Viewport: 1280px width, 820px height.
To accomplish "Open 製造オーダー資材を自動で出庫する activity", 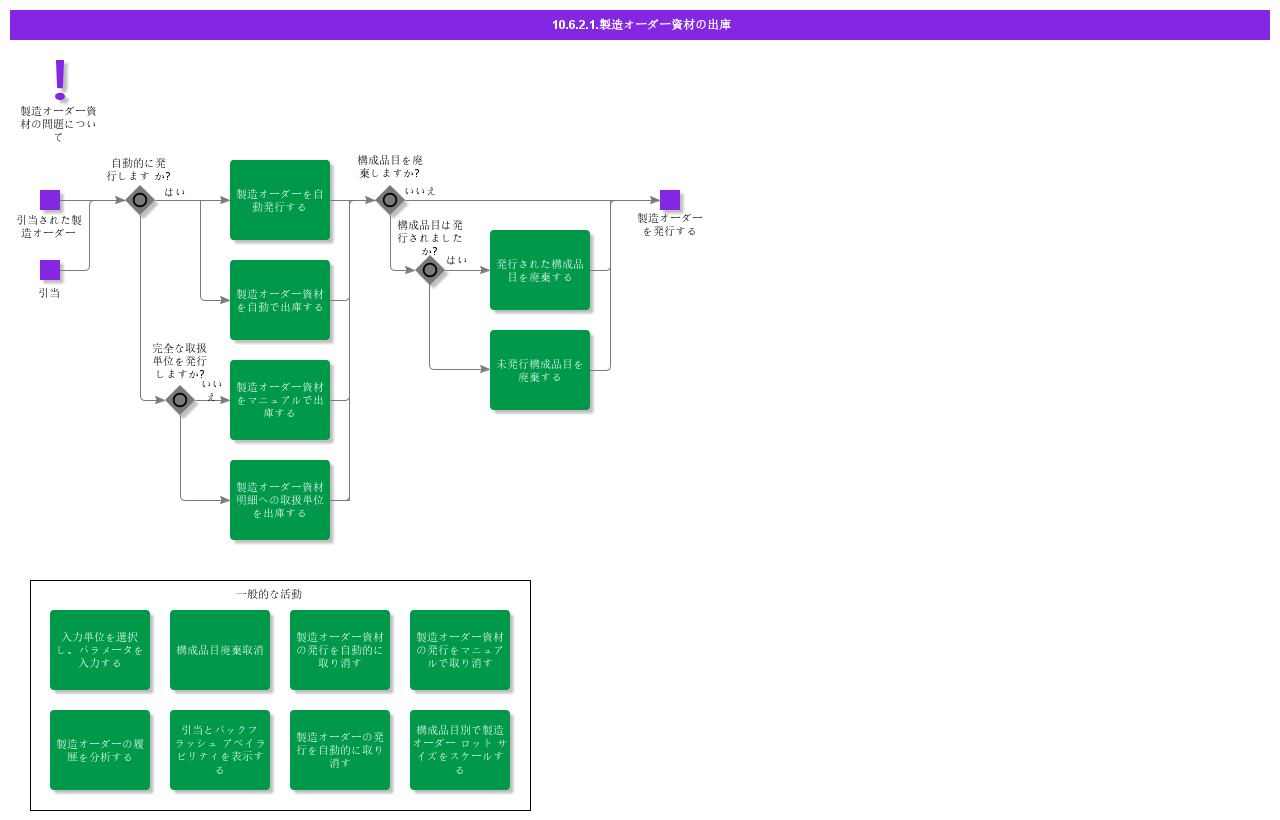I will pos(280,300).
